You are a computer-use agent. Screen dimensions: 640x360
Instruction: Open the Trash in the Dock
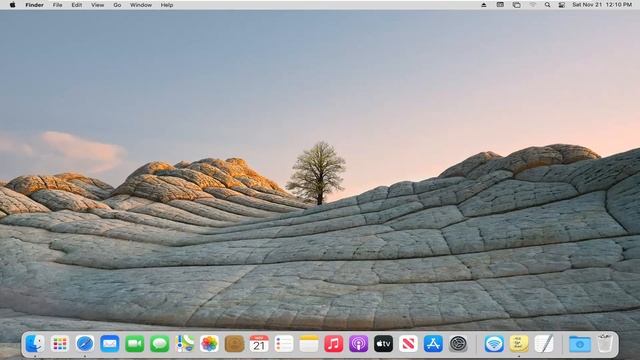tap(604, 344)
